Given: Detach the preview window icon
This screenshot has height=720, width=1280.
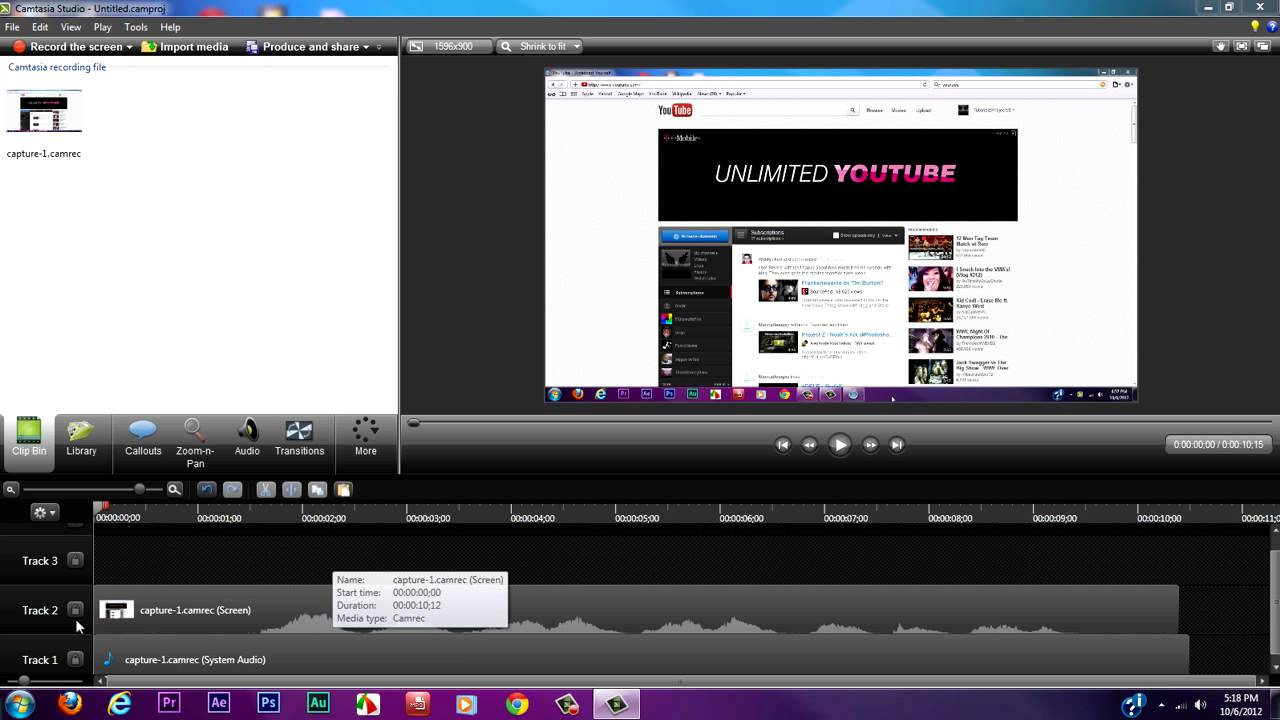Looking at the screenshot, I should [1264, 46].
